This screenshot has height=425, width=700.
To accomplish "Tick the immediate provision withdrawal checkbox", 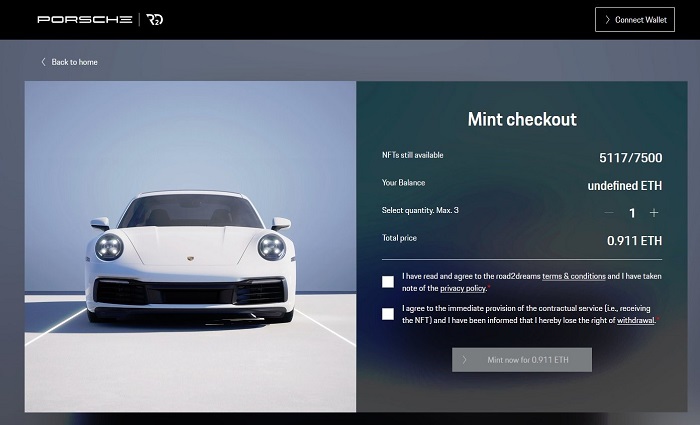I will [388, 314].
